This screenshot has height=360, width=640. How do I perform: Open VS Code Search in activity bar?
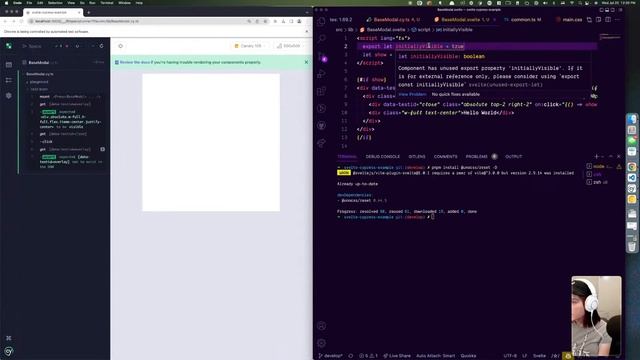[x=322, y=39]
